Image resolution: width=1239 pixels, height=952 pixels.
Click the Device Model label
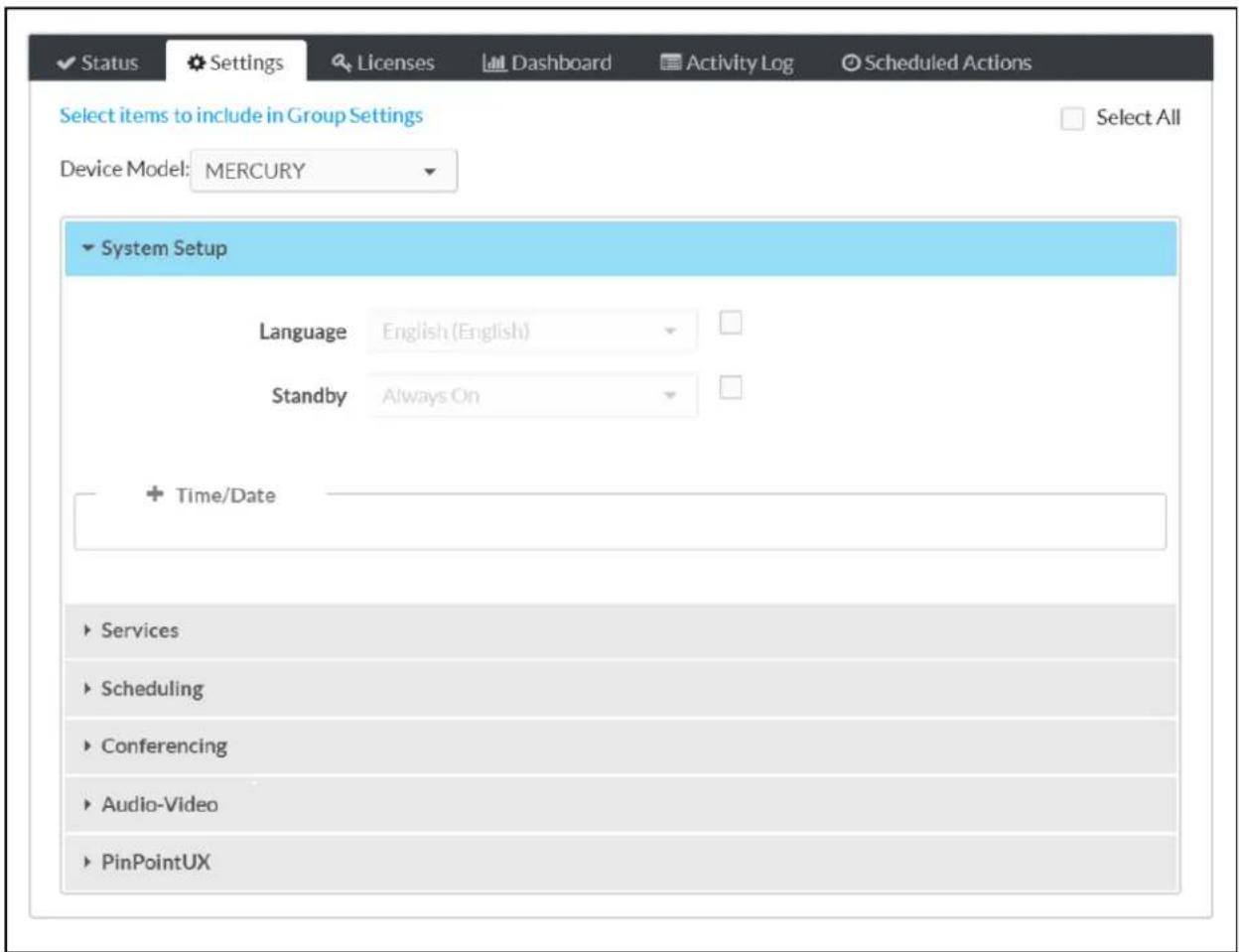(x=124, y=169)
